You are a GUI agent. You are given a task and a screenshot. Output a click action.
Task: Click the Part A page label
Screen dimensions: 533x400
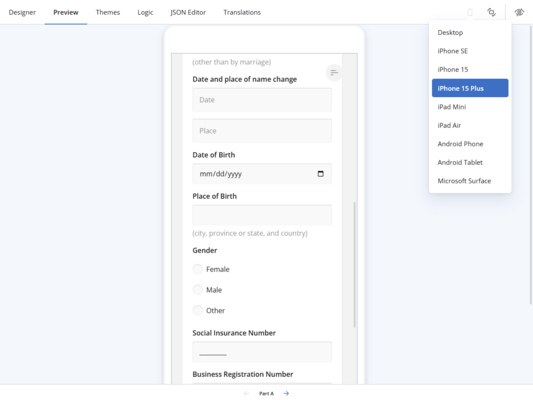pyautogui.click(x=266, y=394)
